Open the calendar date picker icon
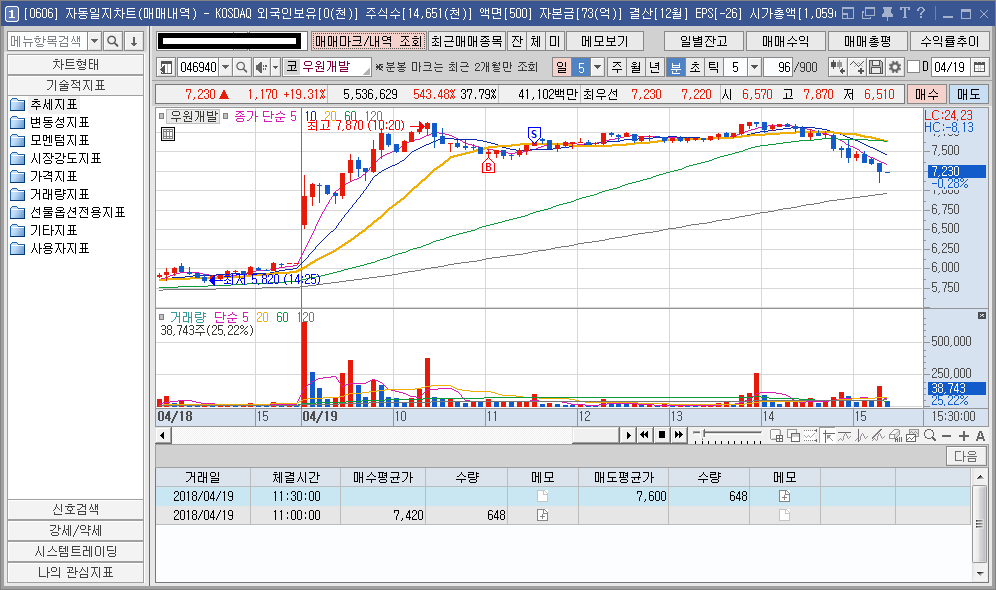The image size is (996, 590). coord(979,67)
